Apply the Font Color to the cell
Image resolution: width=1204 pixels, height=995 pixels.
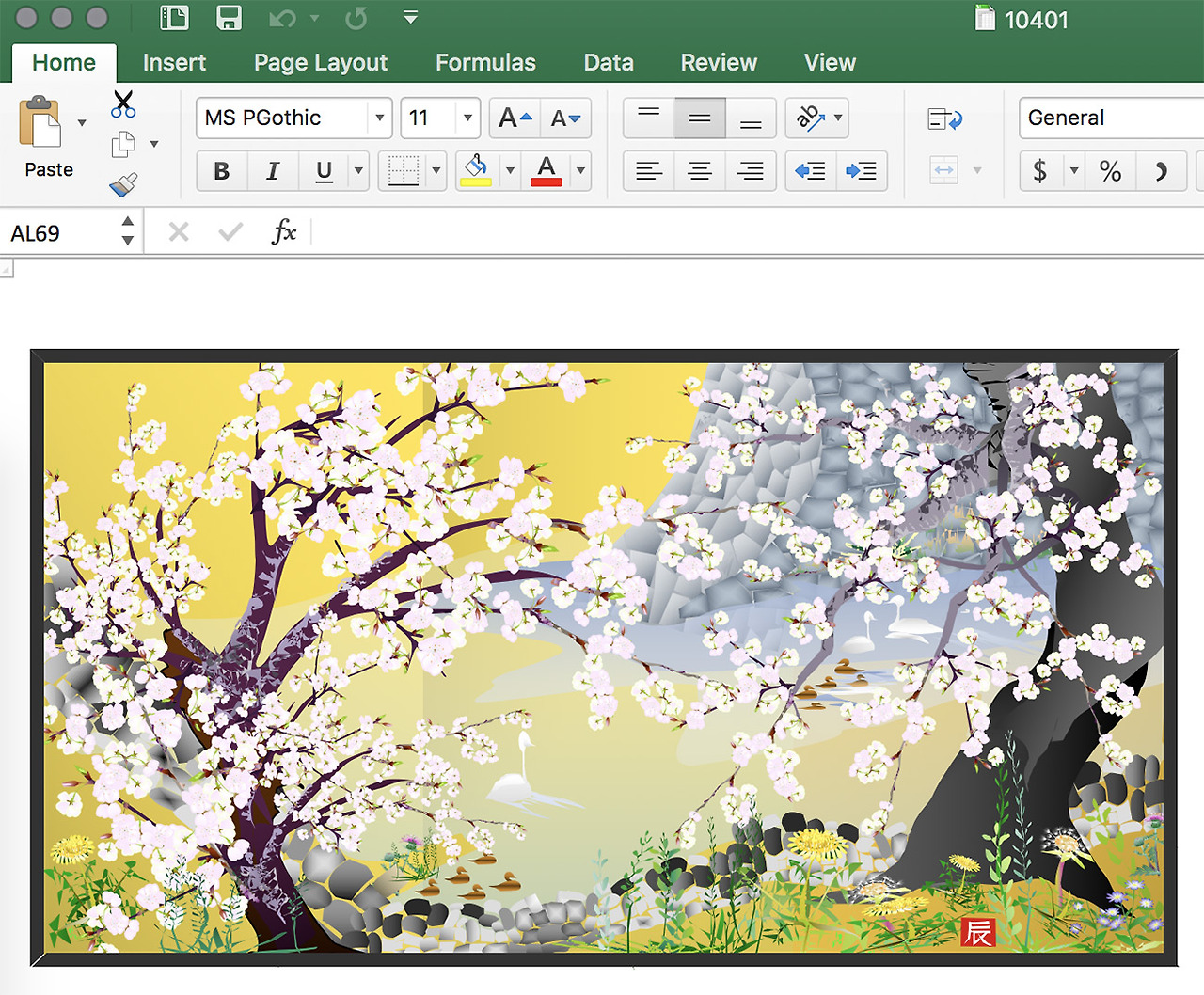click(x=546, y=171)
